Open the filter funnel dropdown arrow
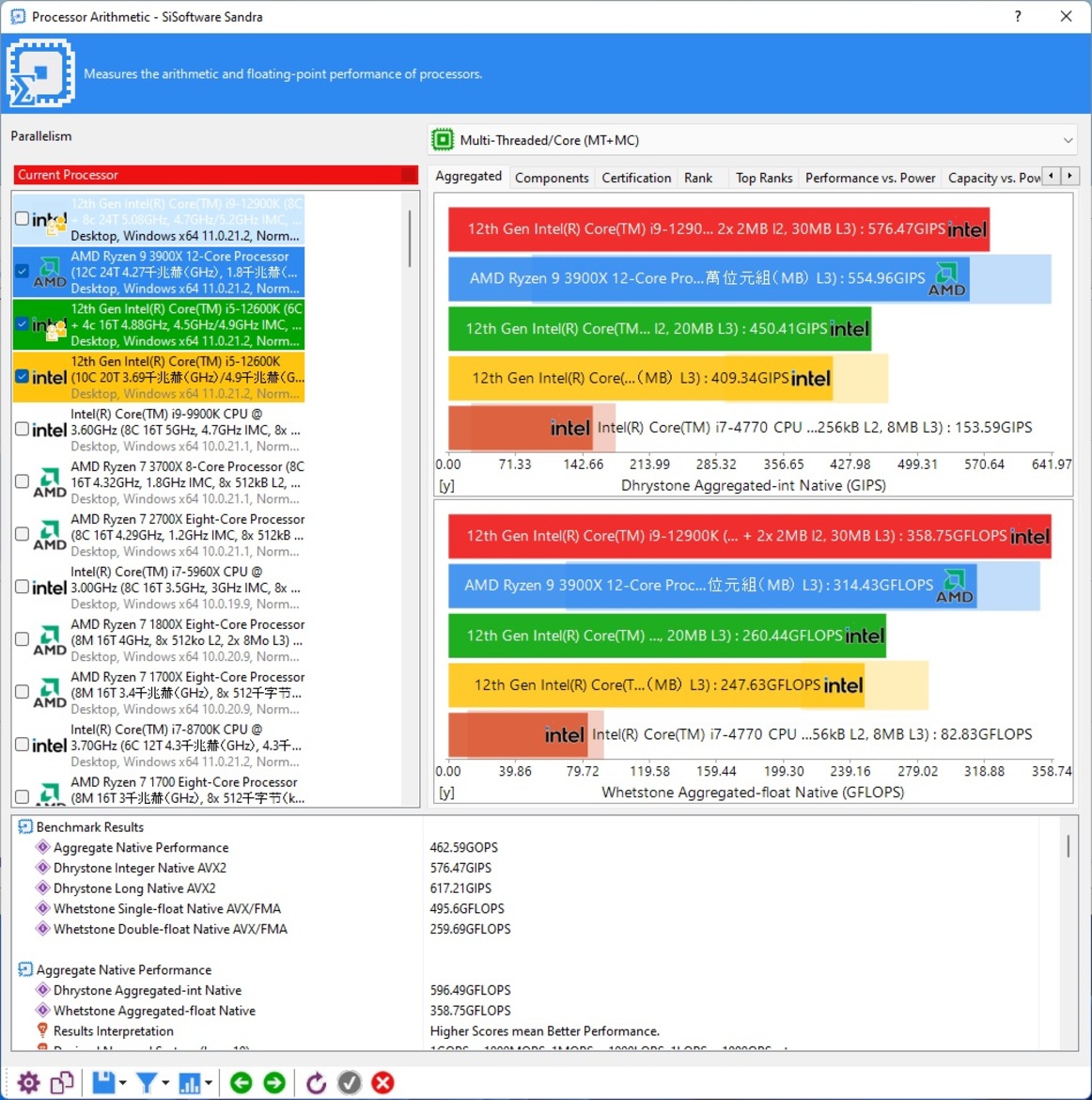The image size is (1092, 1100). (166, 1083)
